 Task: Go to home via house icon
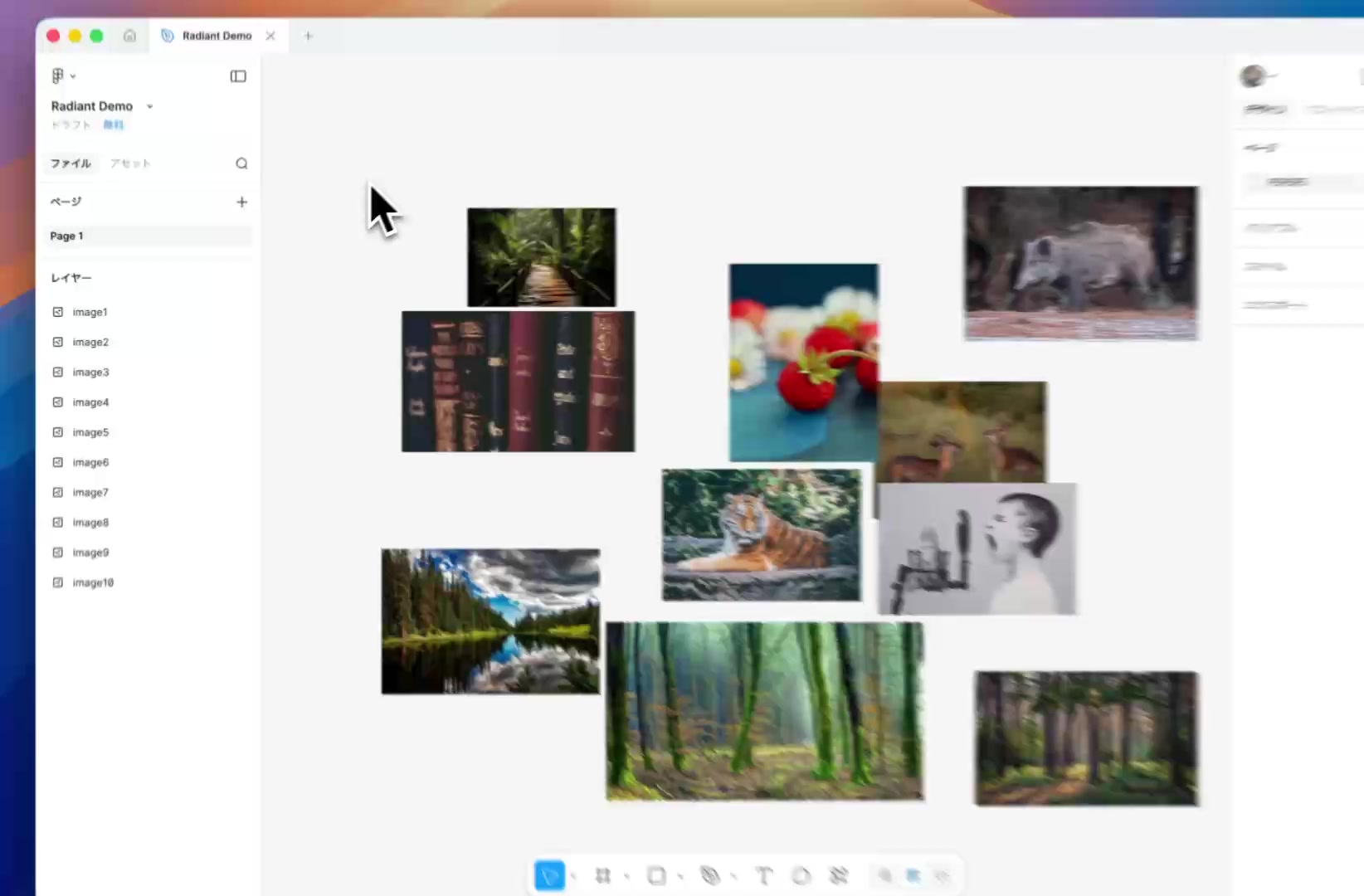129,36
